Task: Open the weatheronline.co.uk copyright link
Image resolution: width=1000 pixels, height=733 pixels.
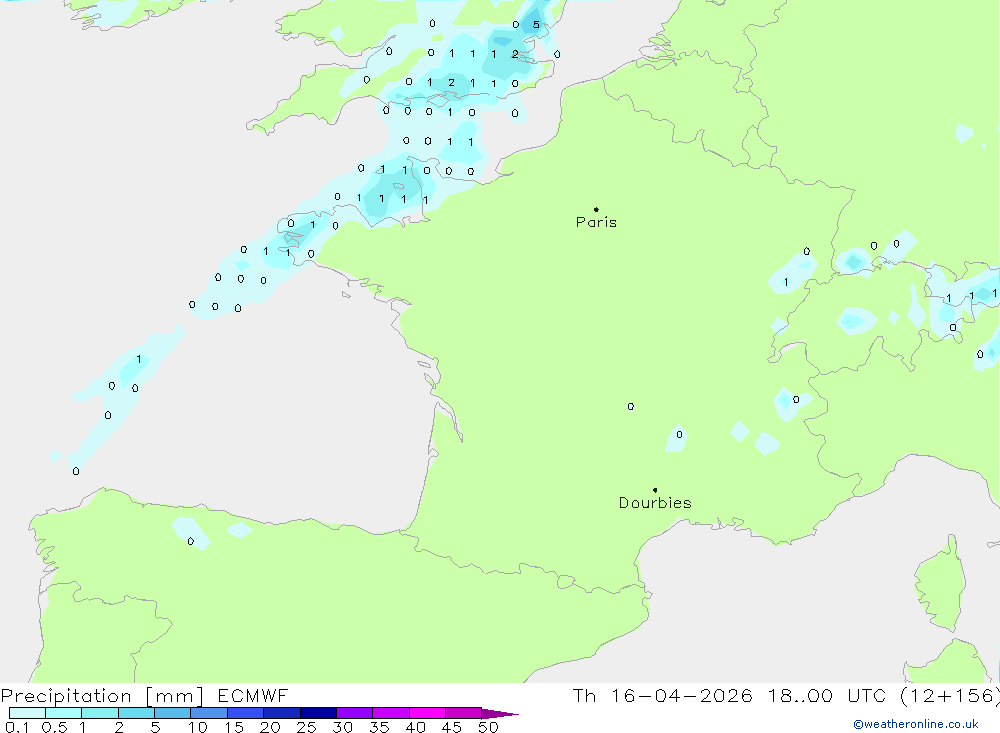Action: tap(915, 724)
